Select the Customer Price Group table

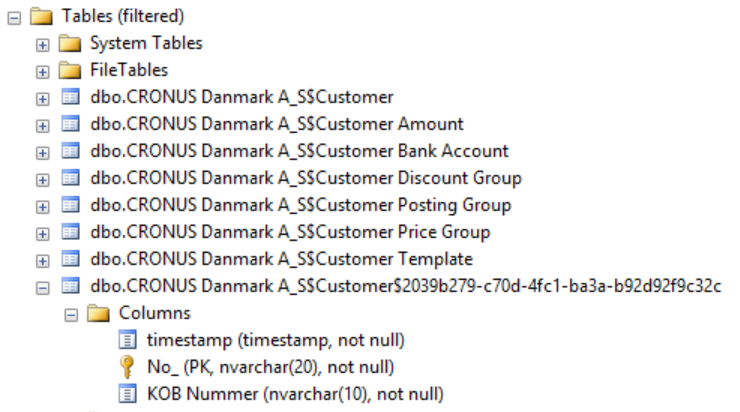coord(290,232)
